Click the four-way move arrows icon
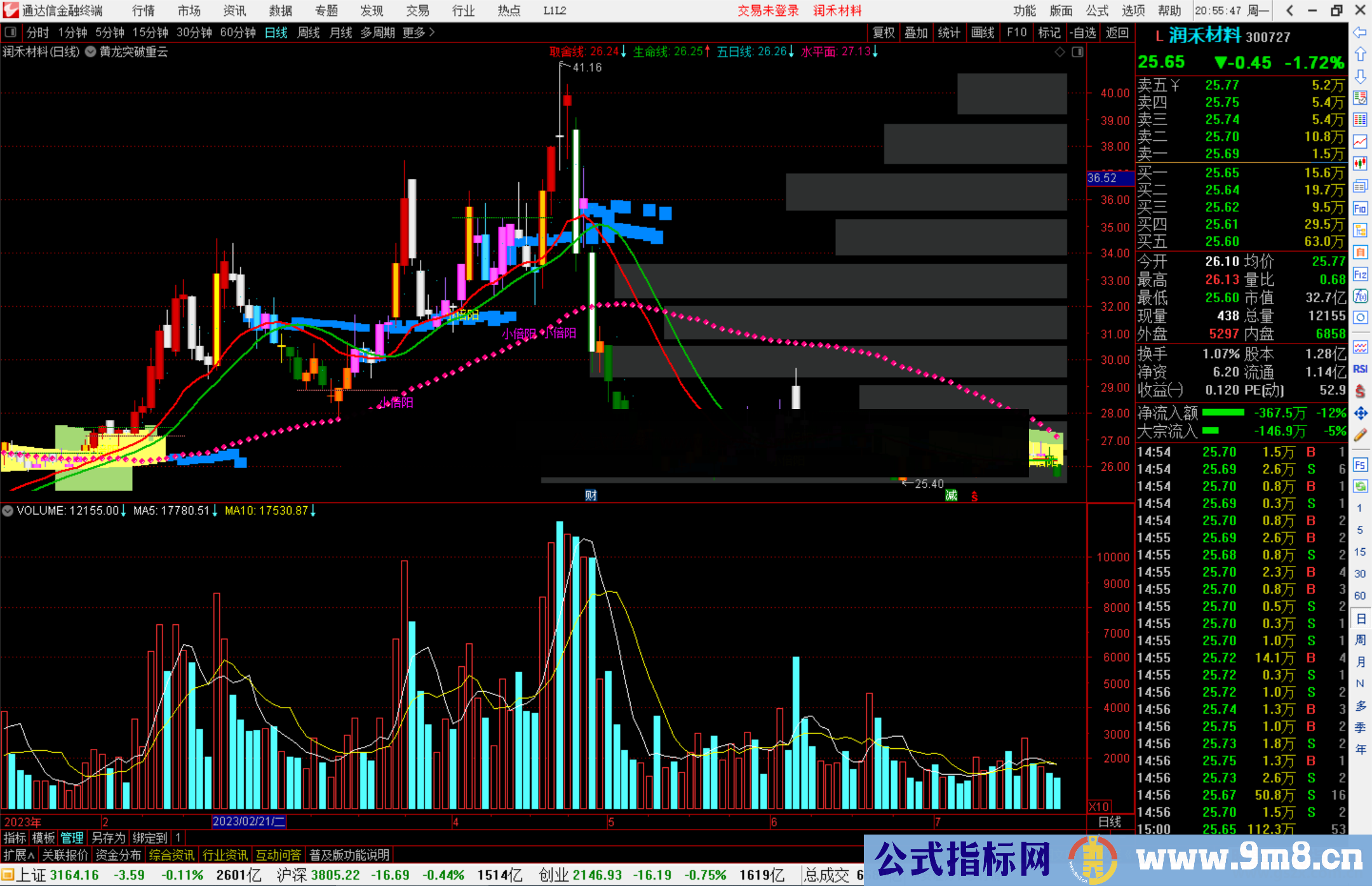 1360,413
